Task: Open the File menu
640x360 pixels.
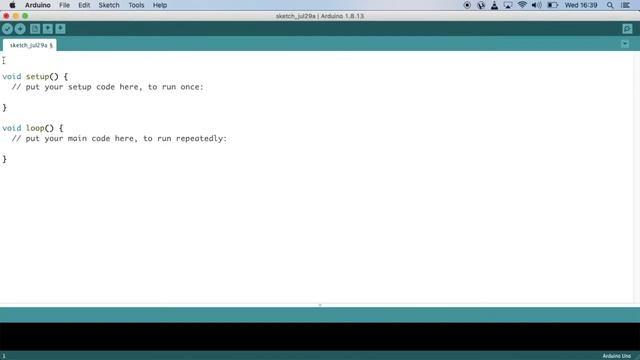Action: point(64,5)
